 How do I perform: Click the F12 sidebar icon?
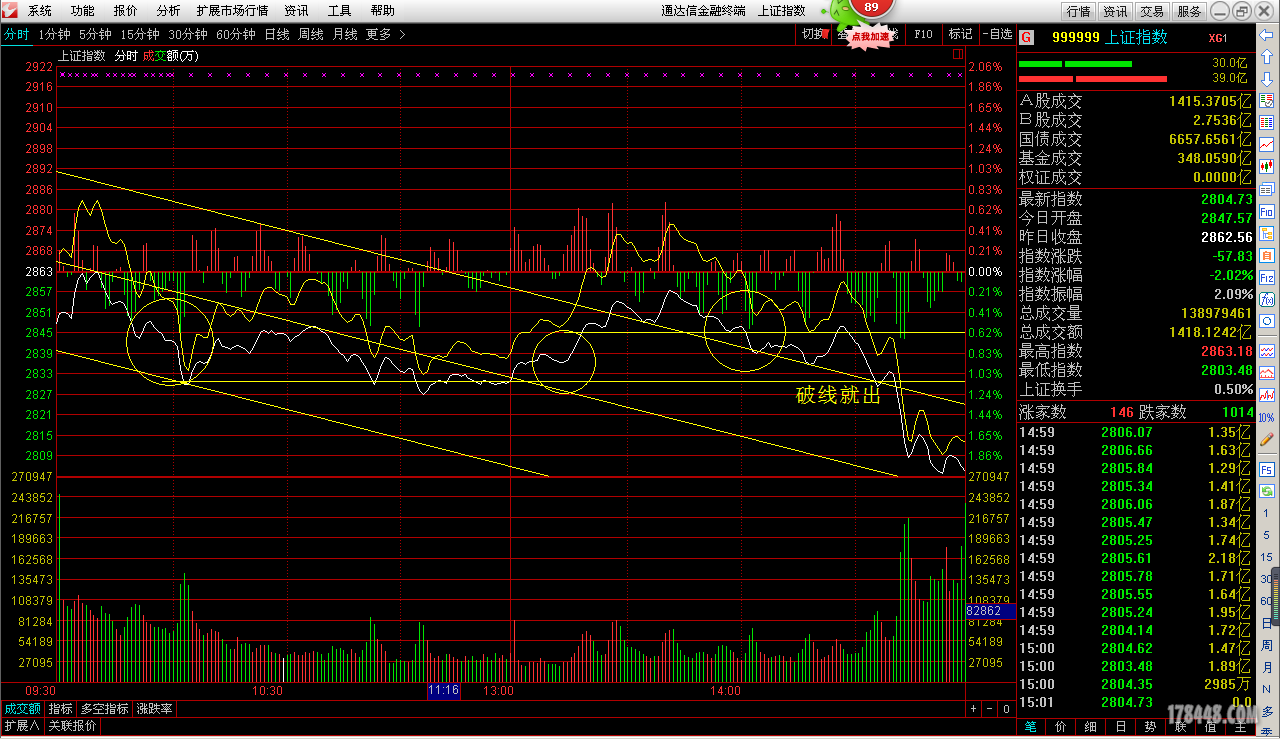point(1266,277)
